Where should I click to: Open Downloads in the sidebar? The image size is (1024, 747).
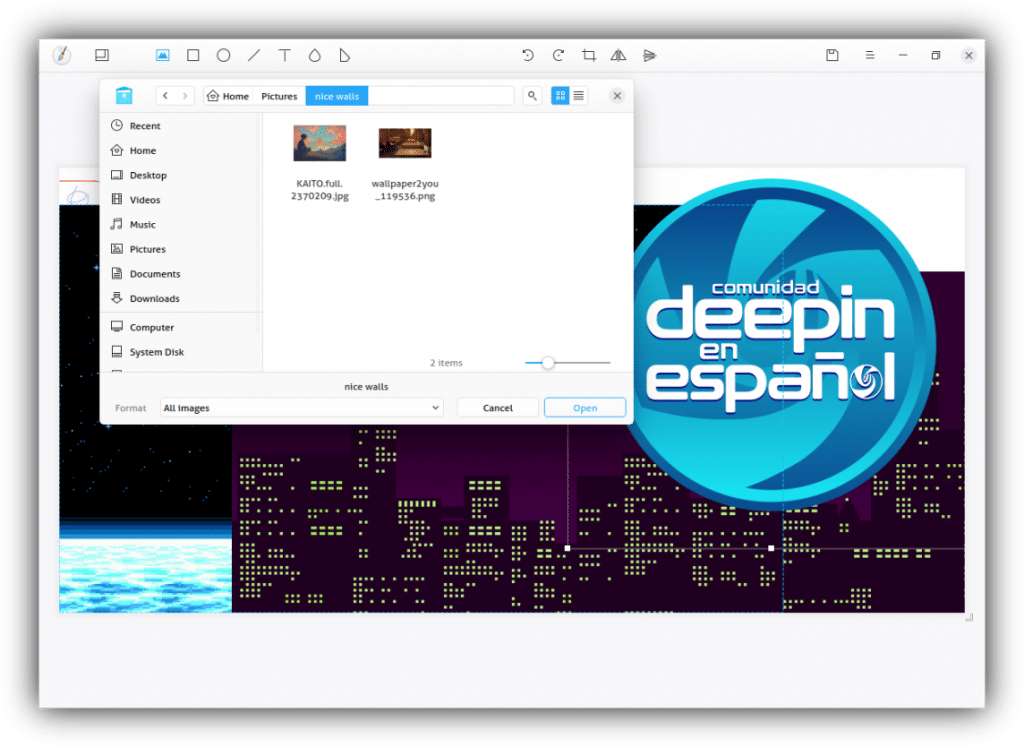click(x=182, y=299)
